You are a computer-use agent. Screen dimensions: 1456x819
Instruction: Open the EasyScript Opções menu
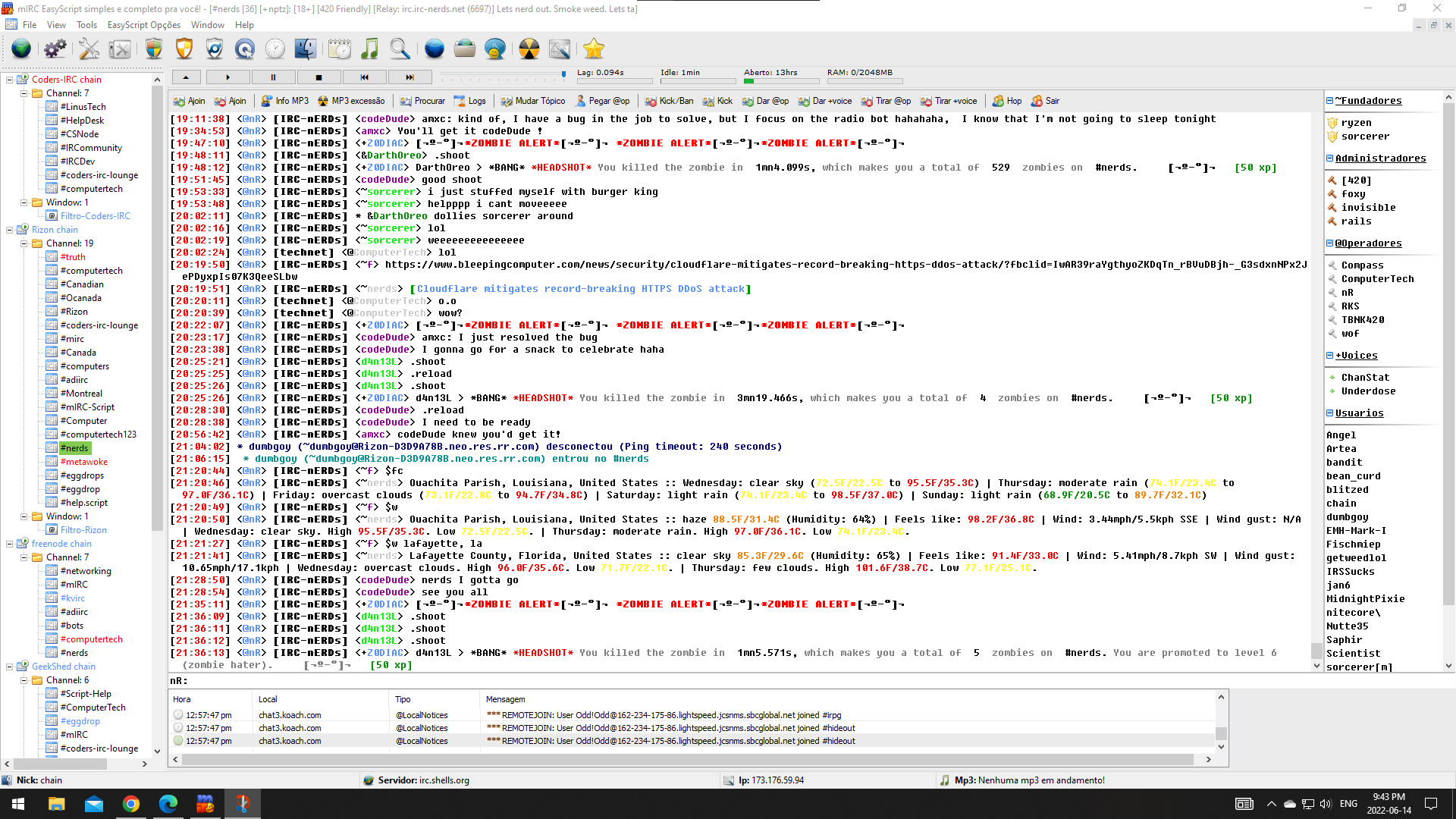pyautogui.click(x=143, y=25)
